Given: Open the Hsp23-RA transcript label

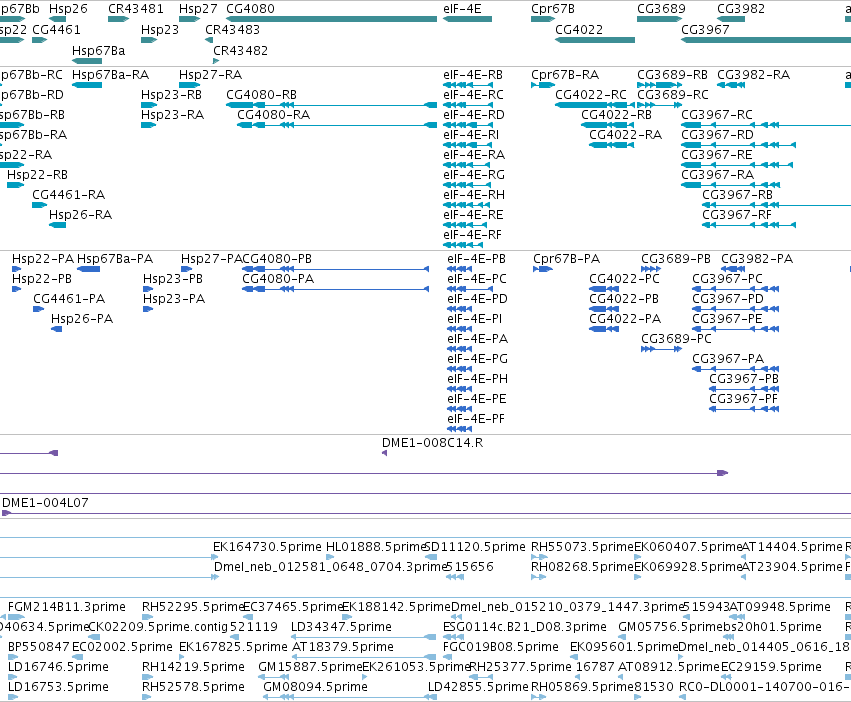Looking at the screenshot, I should pos(173,115).
